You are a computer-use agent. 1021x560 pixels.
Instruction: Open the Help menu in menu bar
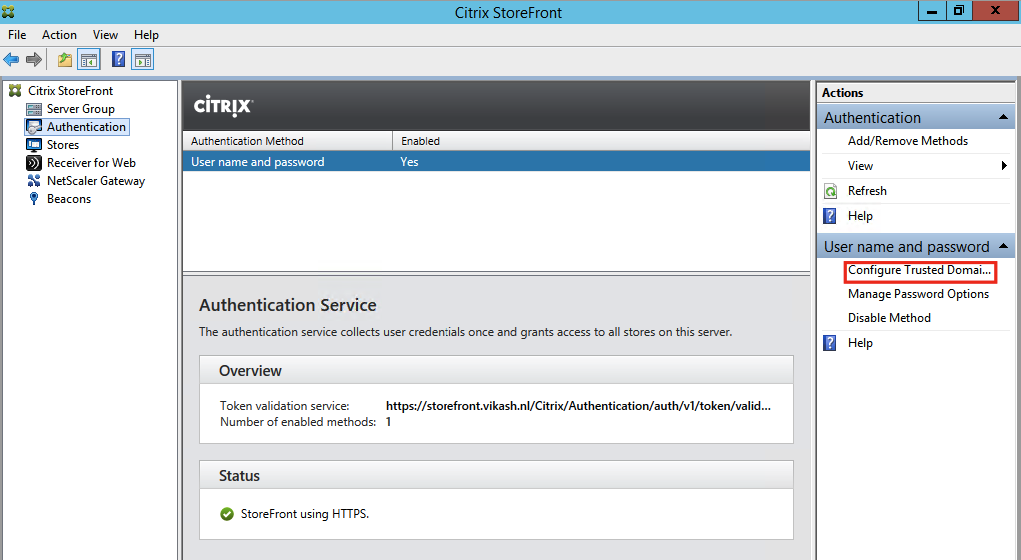click(x=146, y=35)
